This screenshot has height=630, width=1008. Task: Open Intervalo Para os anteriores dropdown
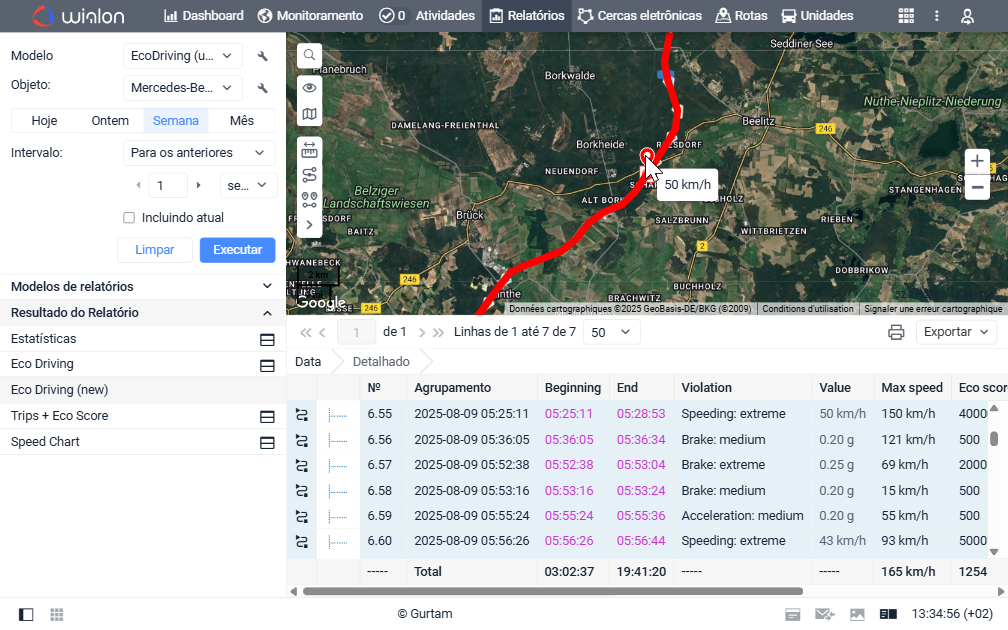click(199, 153)
